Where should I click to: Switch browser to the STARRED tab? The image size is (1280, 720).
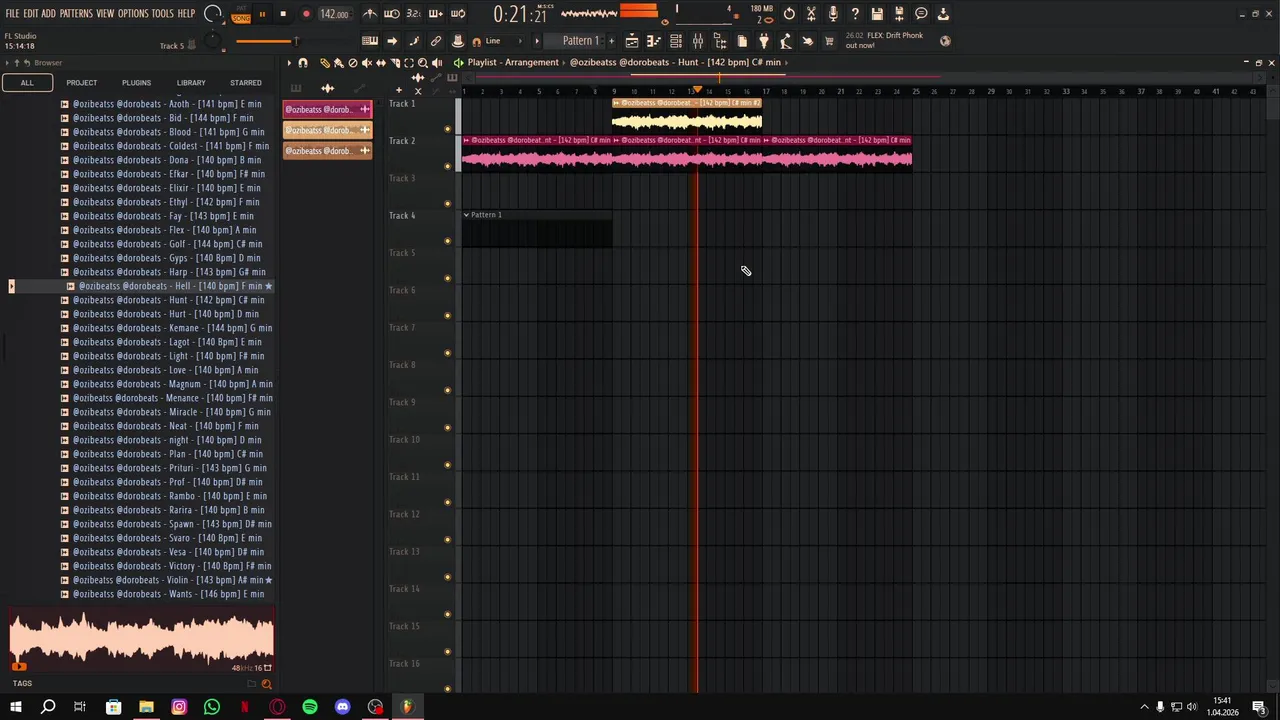pyautogui.click(x=246, y=83)
